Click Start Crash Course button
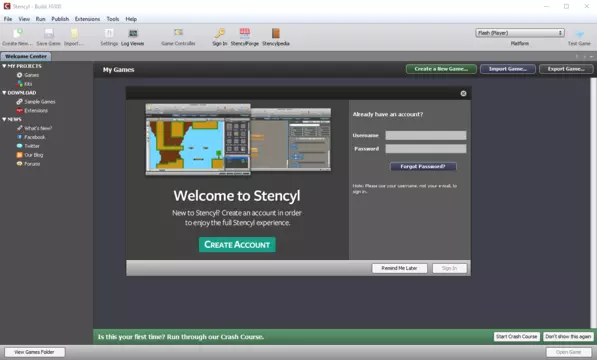The image size is (597, 360). [517, 336]
